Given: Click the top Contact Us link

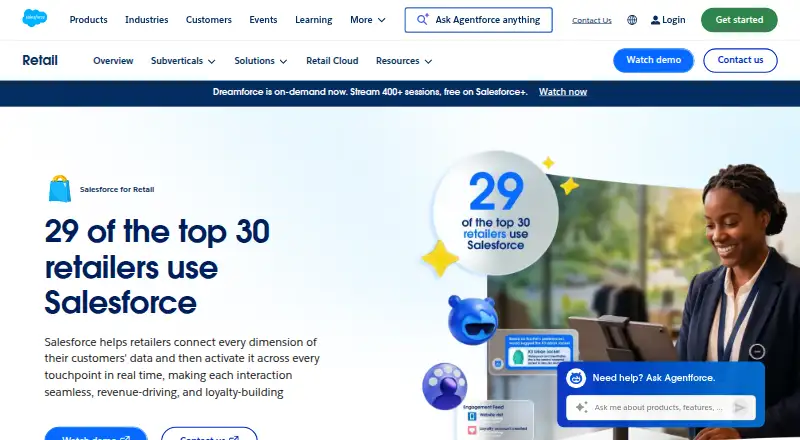Looking at the screenshot, I should tap(592, 20).
